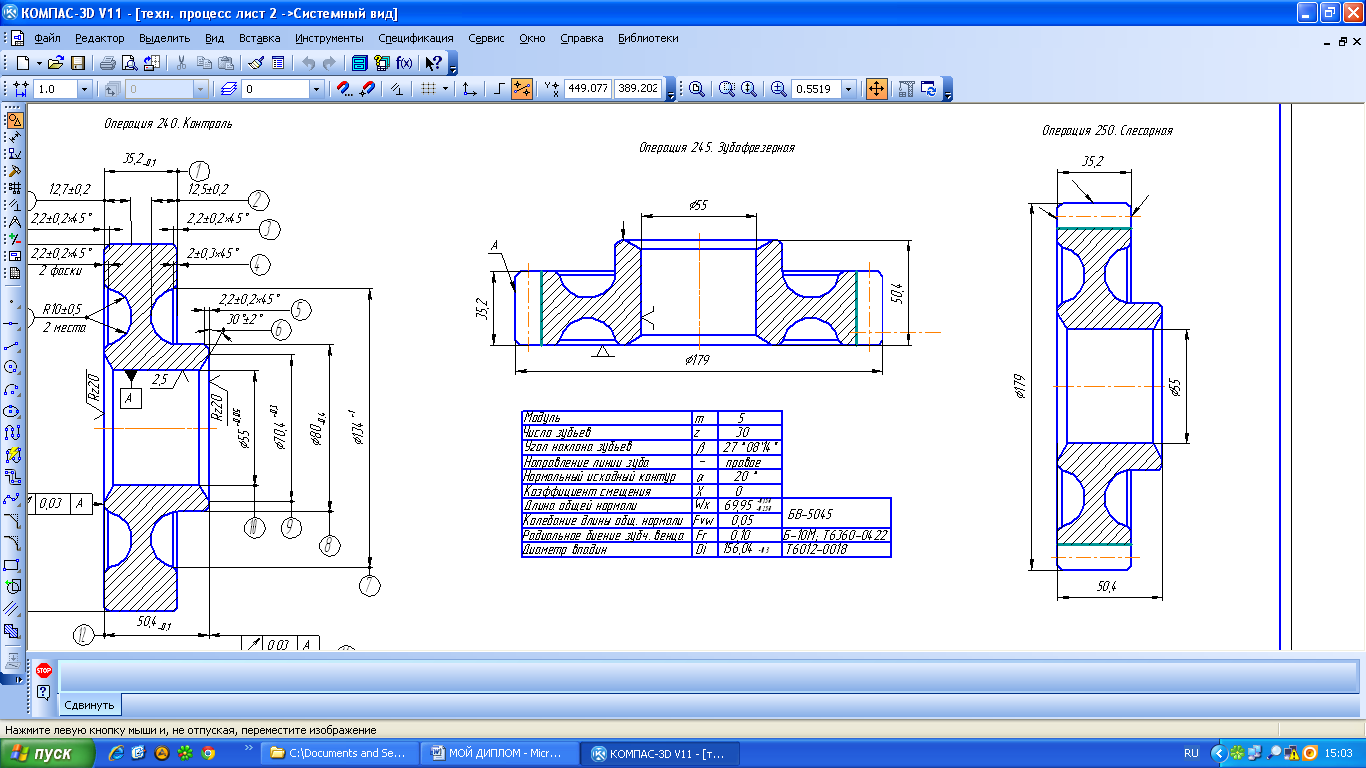Print with the printer icon
Viewport: 1366px width, 768px height.
(x=107, y=63)
